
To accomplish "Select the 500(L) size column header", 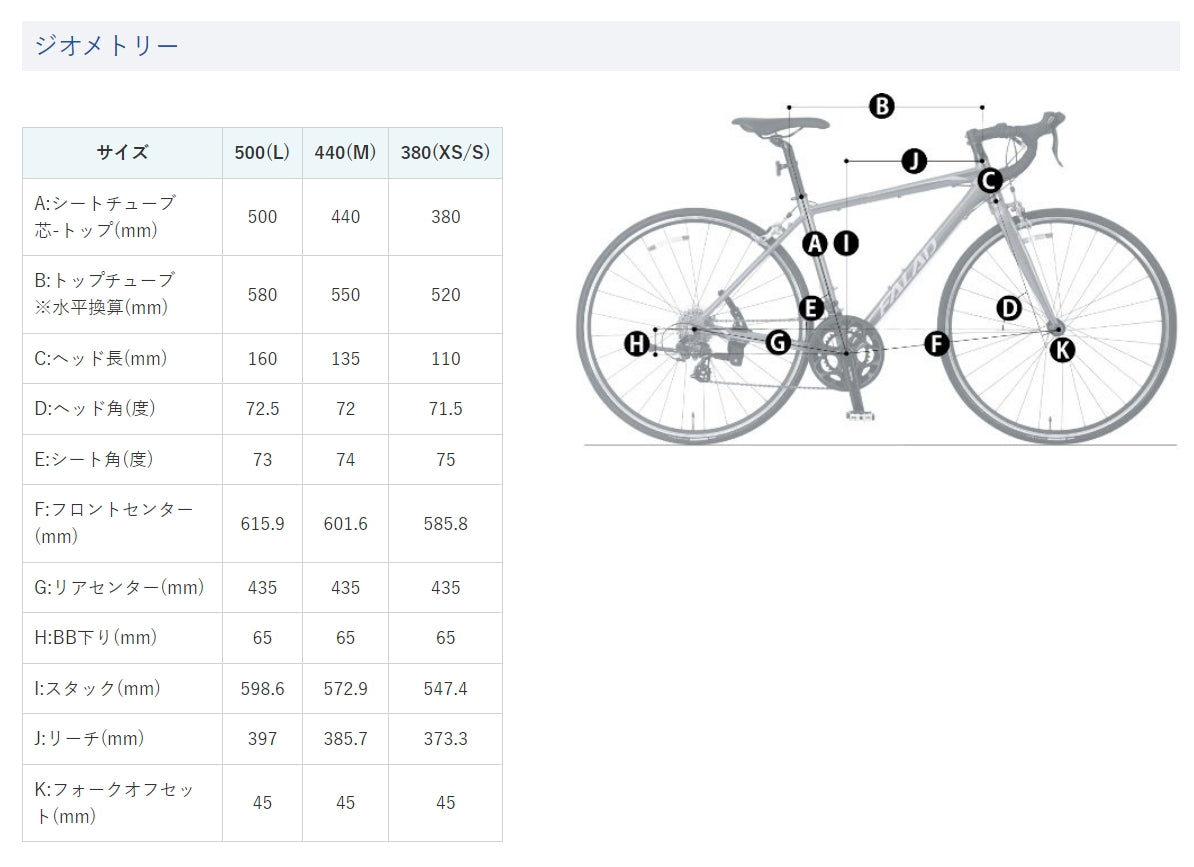I will [x=262, y=153].
